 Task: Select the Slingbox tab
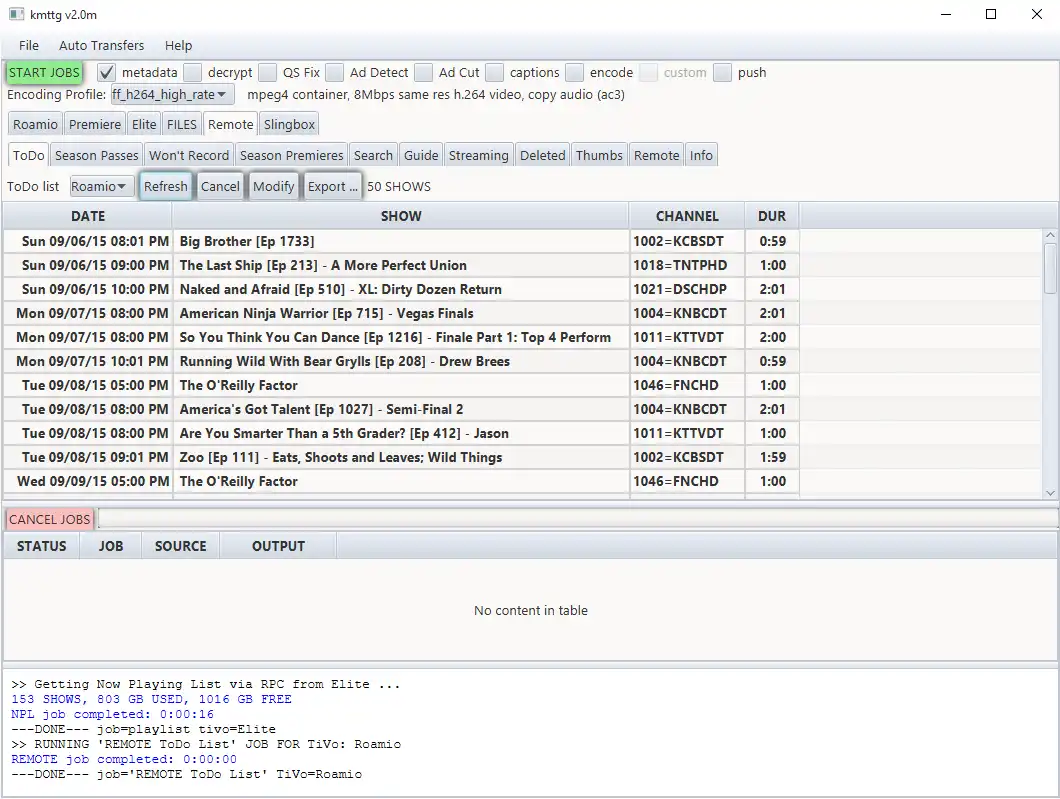[x=289, y=125]
